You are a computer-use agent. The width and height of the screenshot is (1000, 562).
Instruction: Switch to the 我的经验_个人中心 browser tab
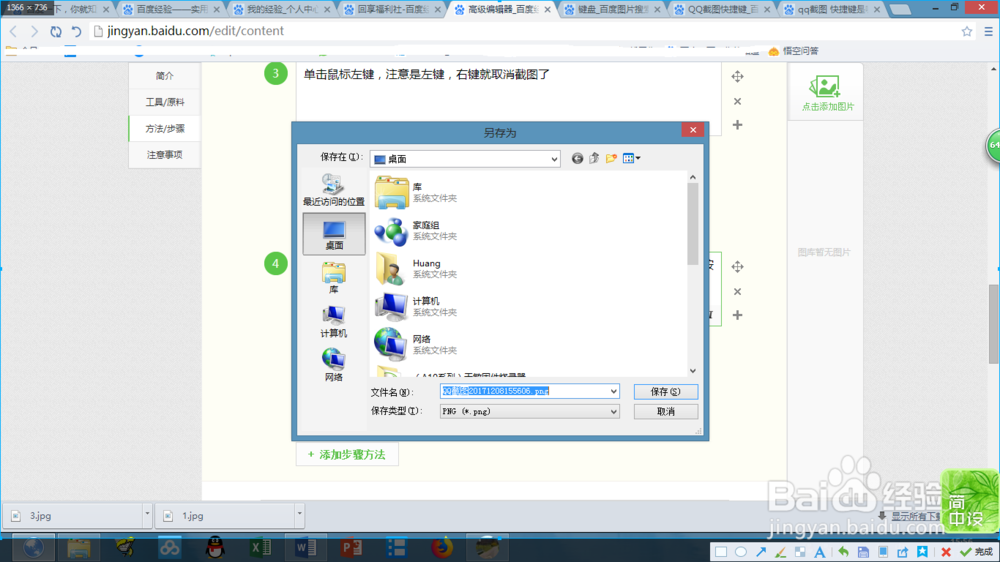[281, 10]
